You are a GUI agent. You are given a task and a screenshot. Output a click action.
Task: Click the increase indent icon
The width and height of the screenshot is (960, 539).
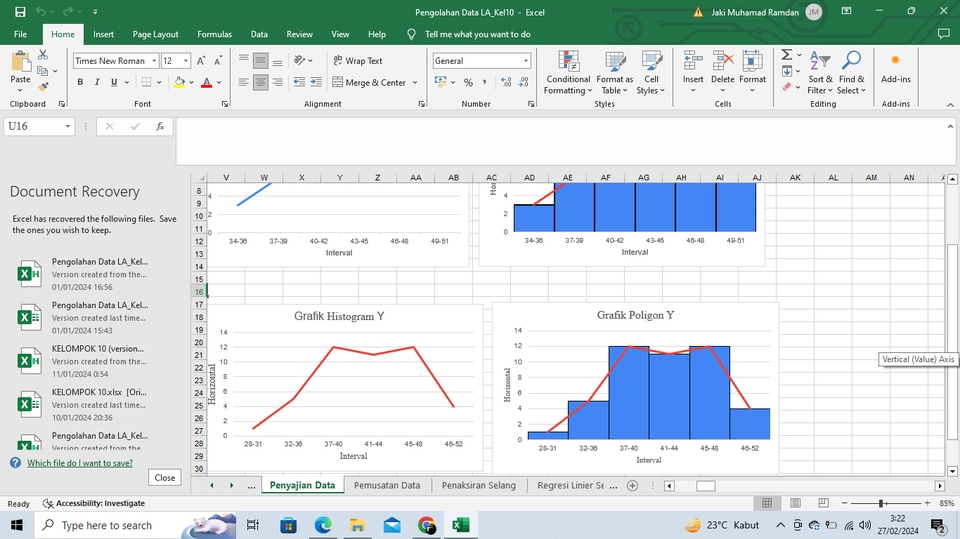point(316,82)
